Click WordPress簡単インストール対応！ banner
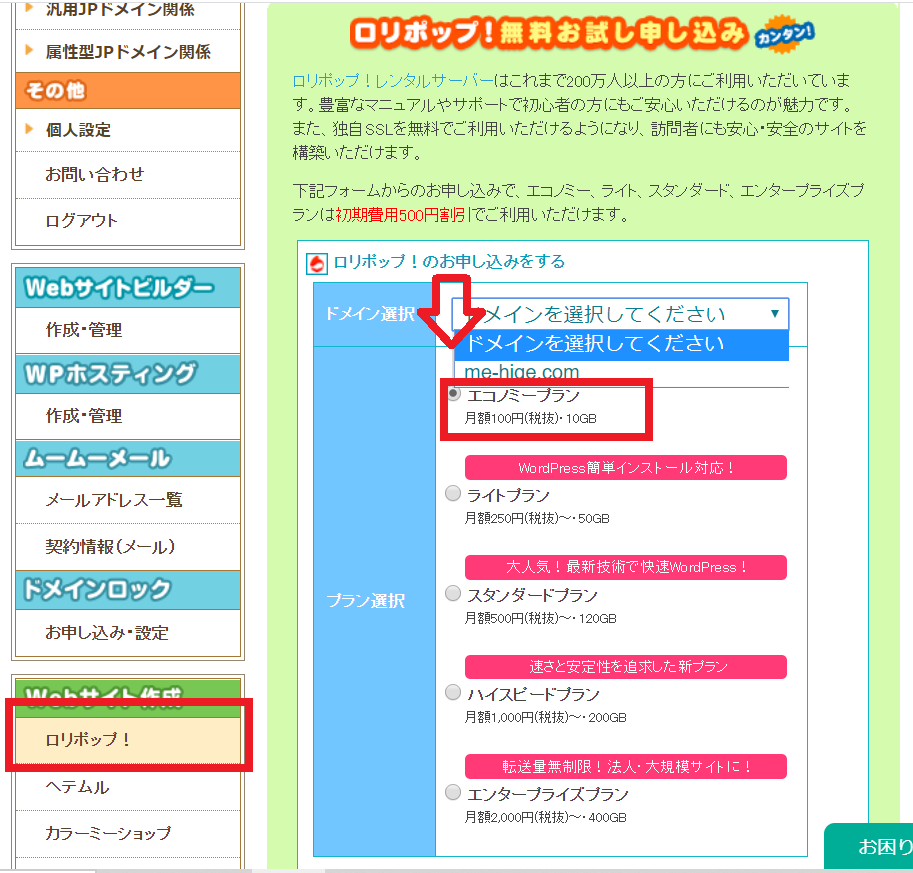The width and height of the screenshot is (913, 873). tap(626, 468)
